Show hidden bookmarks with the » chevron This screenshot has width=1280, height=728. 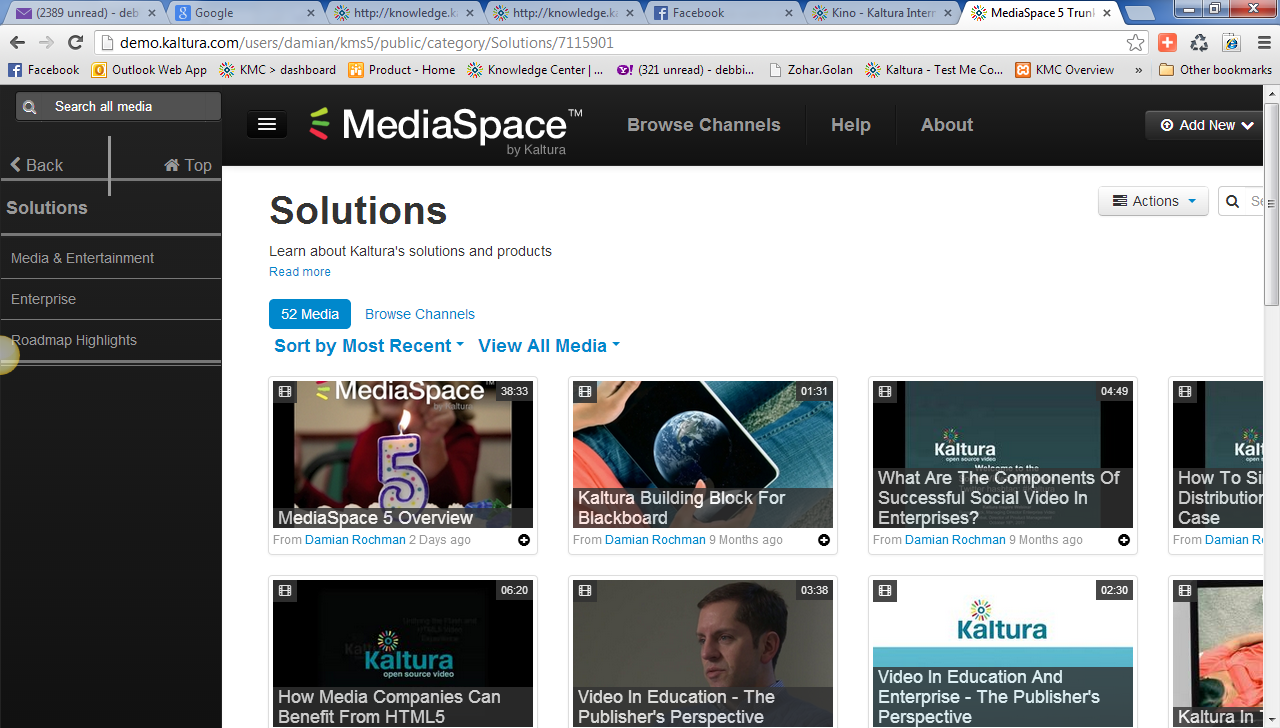click(x=1138, y=70)
